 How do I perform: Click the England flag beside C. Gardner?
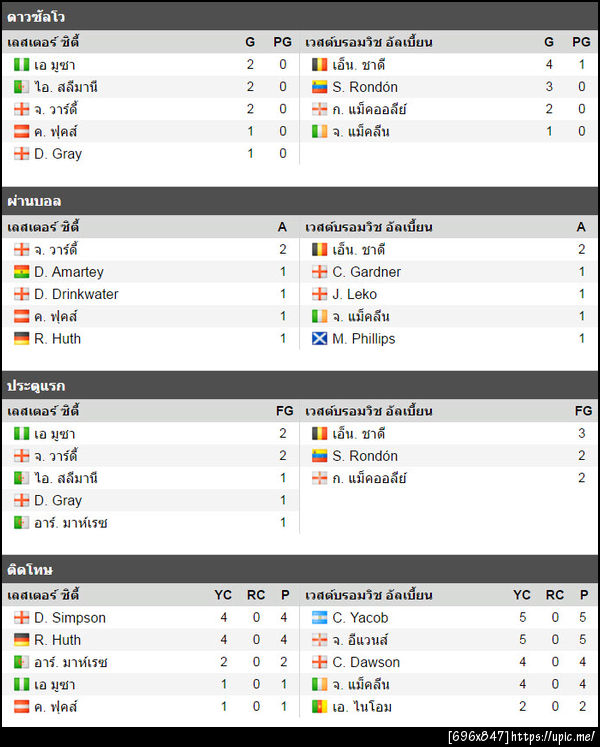click(320, 272)
